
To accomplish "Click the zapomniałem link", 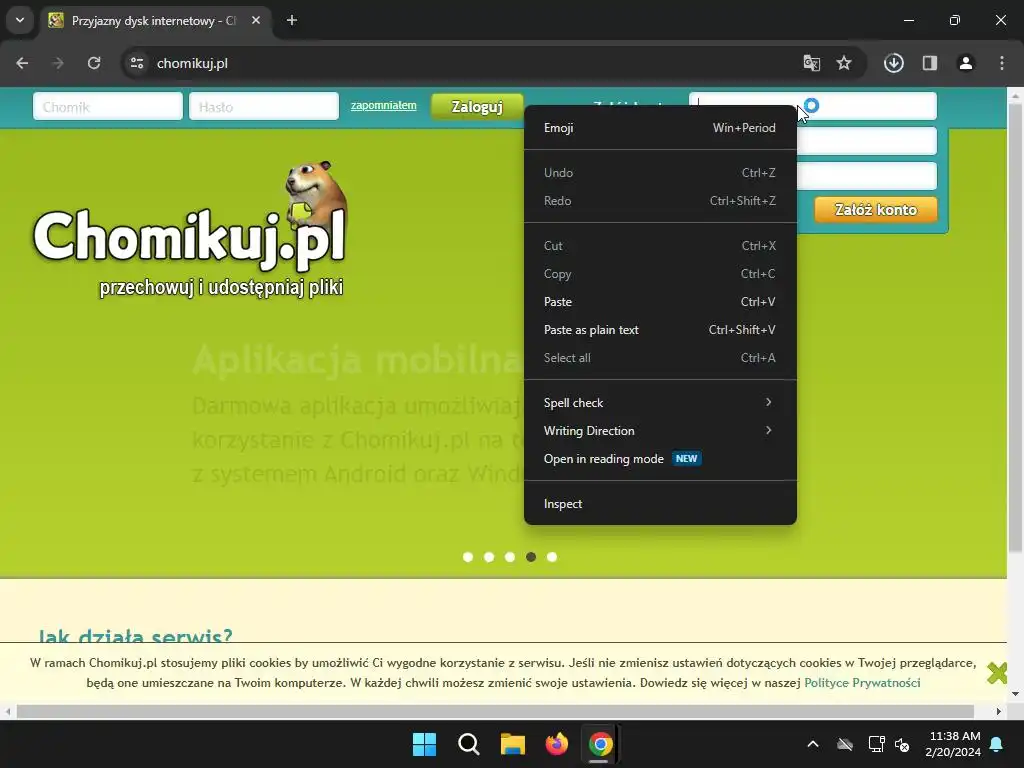I will click(x=383, y=105).
